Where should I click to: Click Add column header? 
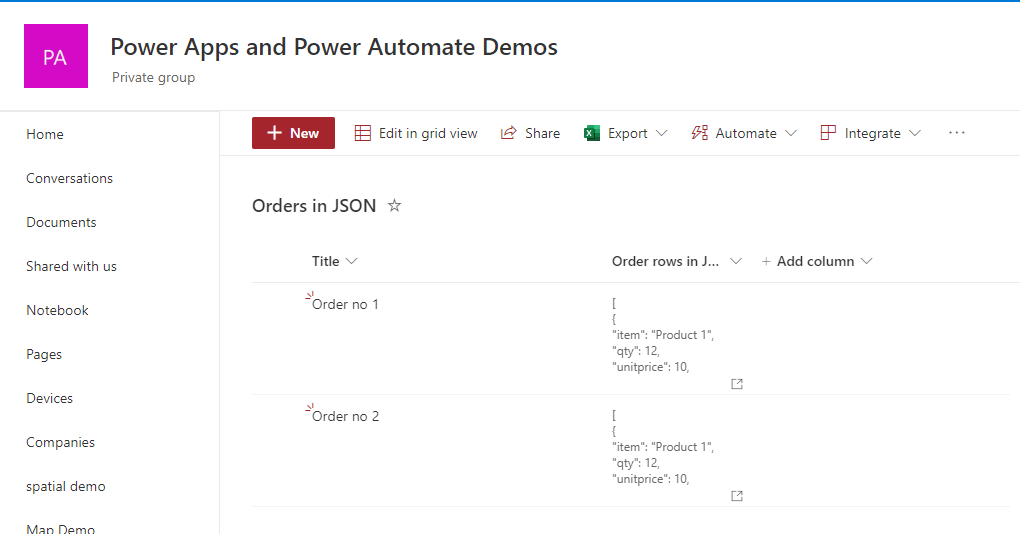tap(816, 261)
